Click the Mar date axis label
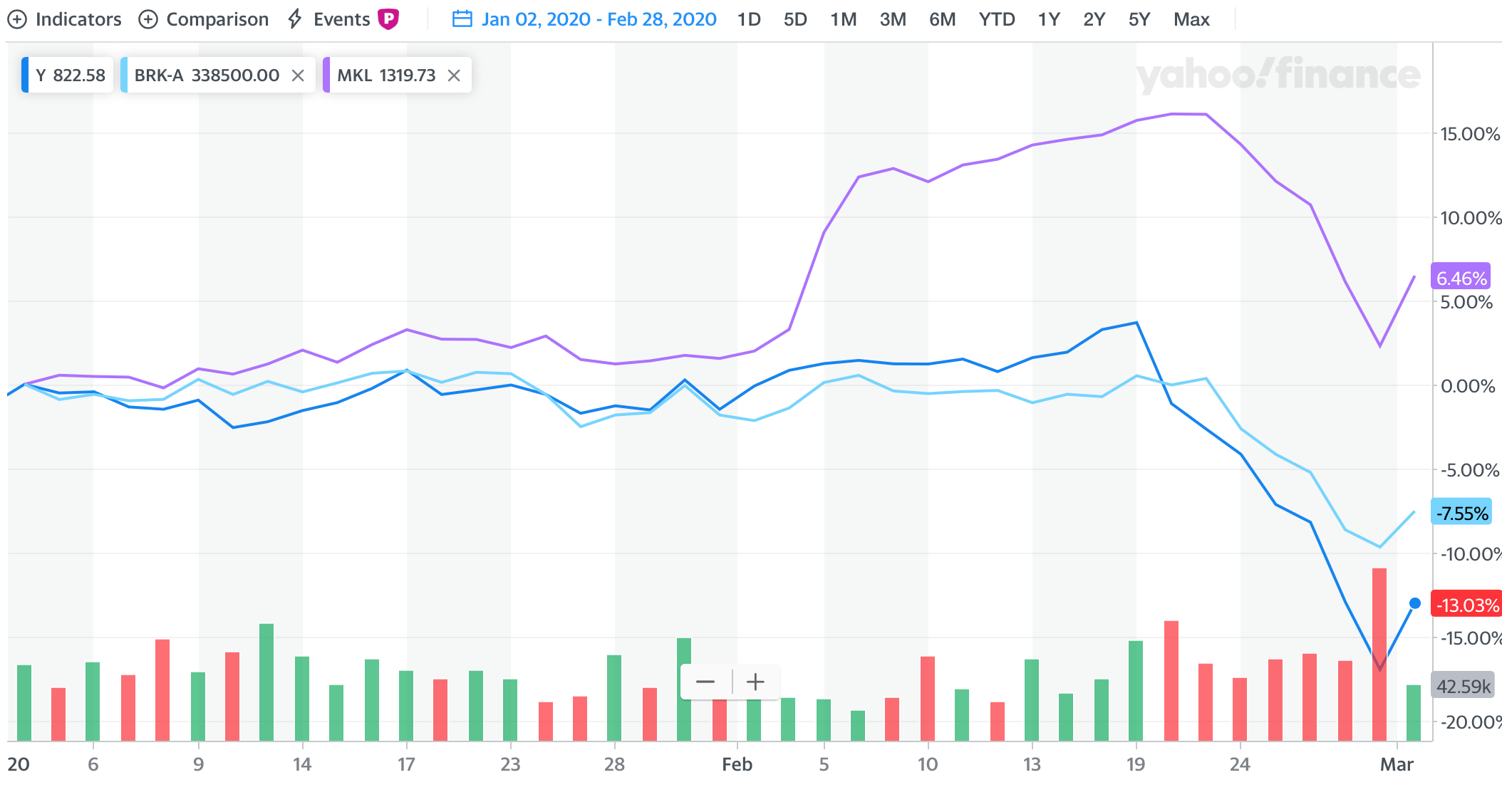 tap(1397, 764)
